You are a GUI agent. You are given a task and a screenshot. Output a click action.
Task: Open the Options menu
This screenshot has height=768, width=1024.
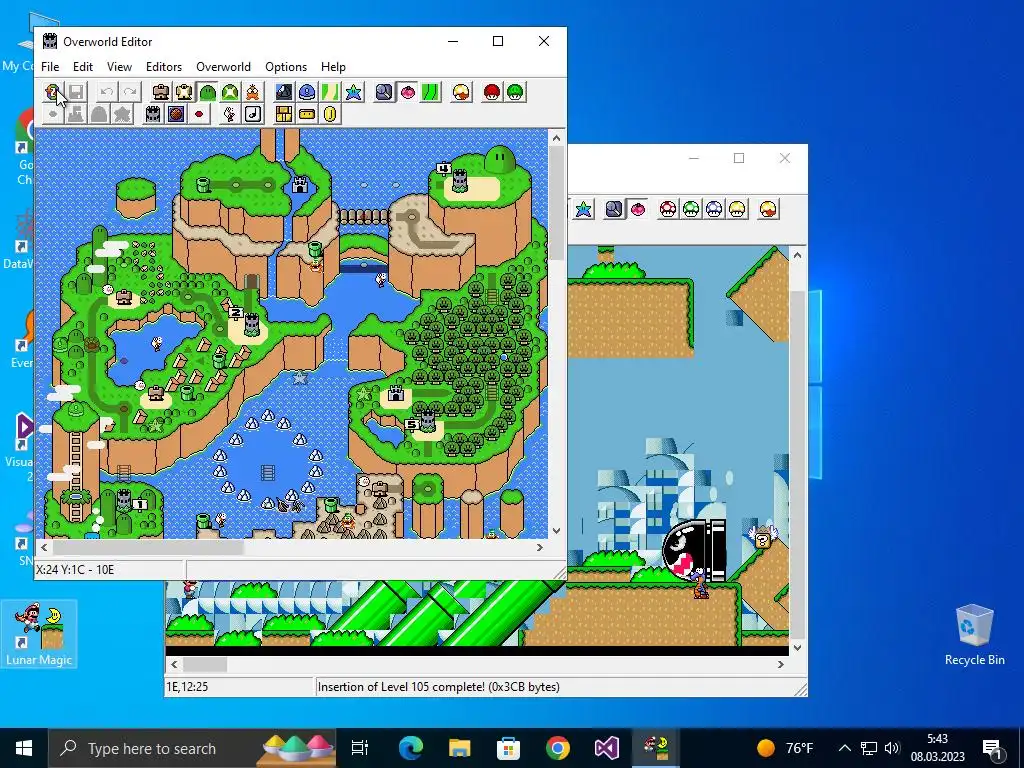tap(285, 67)
